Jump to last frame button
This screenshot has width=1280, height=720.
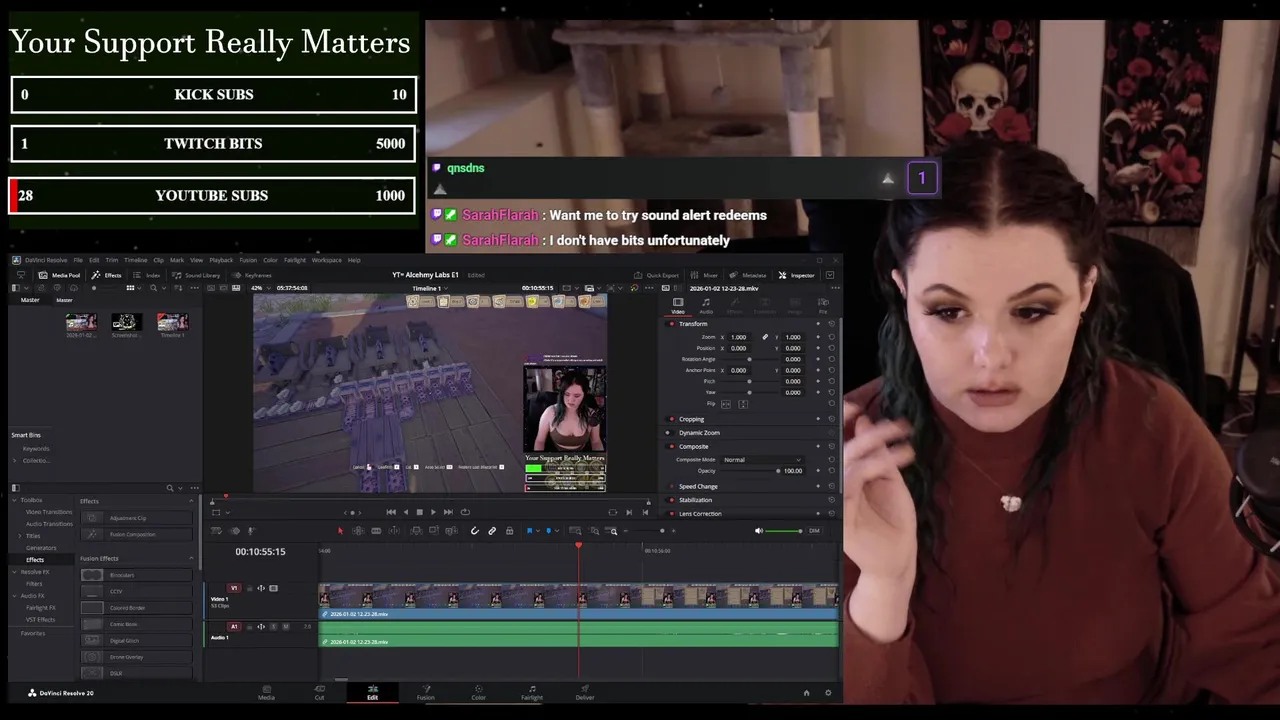click(448, 512)
